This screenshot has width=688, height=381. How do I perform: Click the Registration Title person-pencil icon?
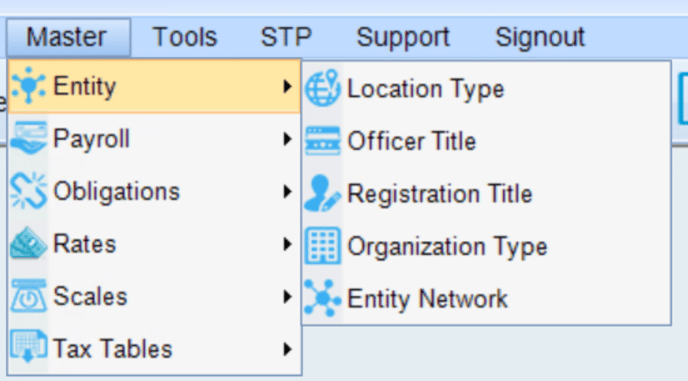(x=322, y=193)
